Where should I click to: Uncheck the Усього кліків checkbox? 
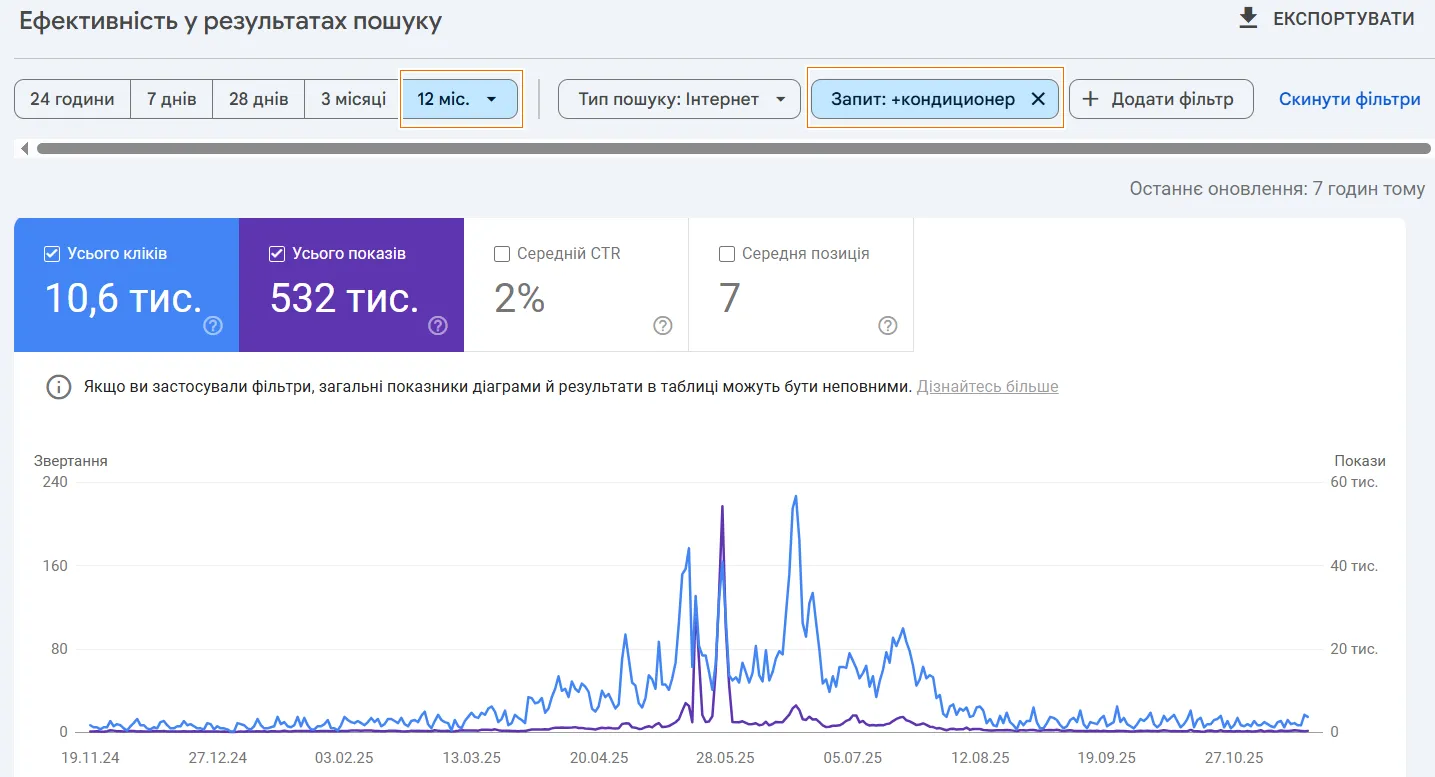(x=52, y=254)
